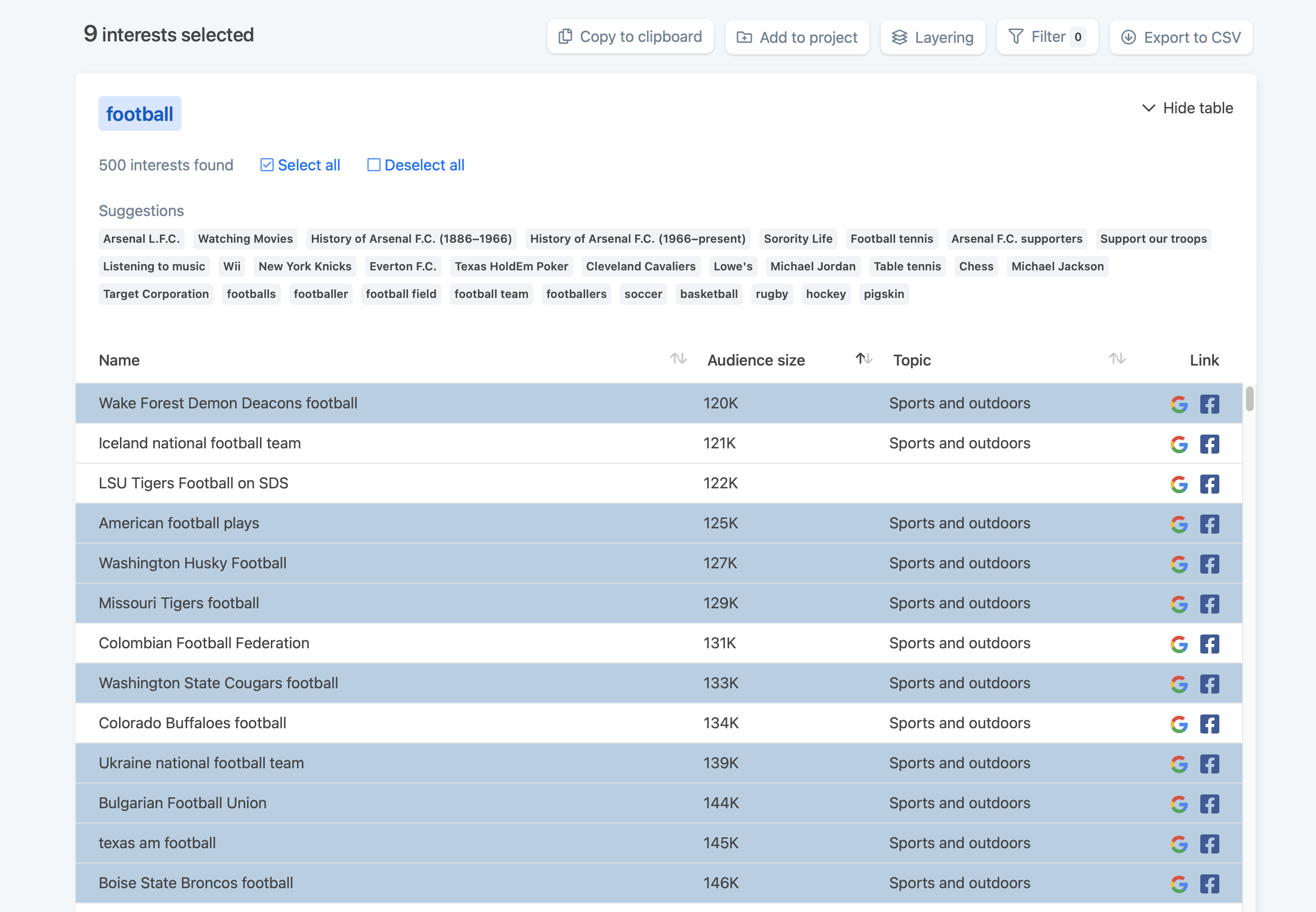The width and height of the screenshot is (1316, 912).
Task: Pick the Michael Jordan suggestion chip
Action: point(813,266)
